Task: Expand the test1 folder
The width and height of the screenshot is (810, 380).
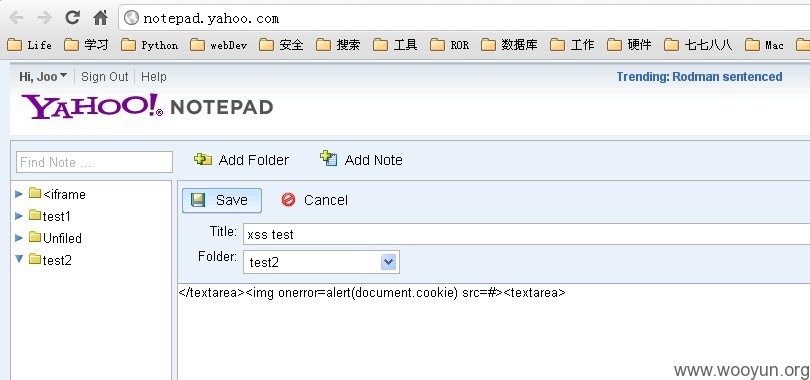Action: (x=19, y=215)
